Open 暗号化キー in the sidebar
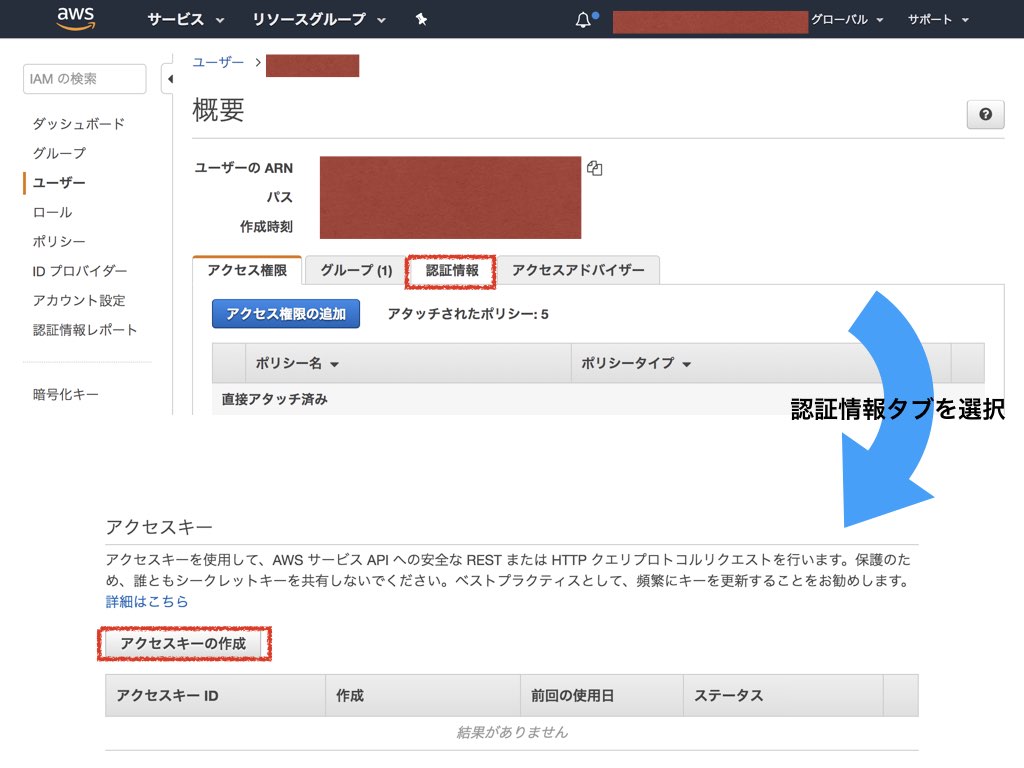 (x=66, y=394)
